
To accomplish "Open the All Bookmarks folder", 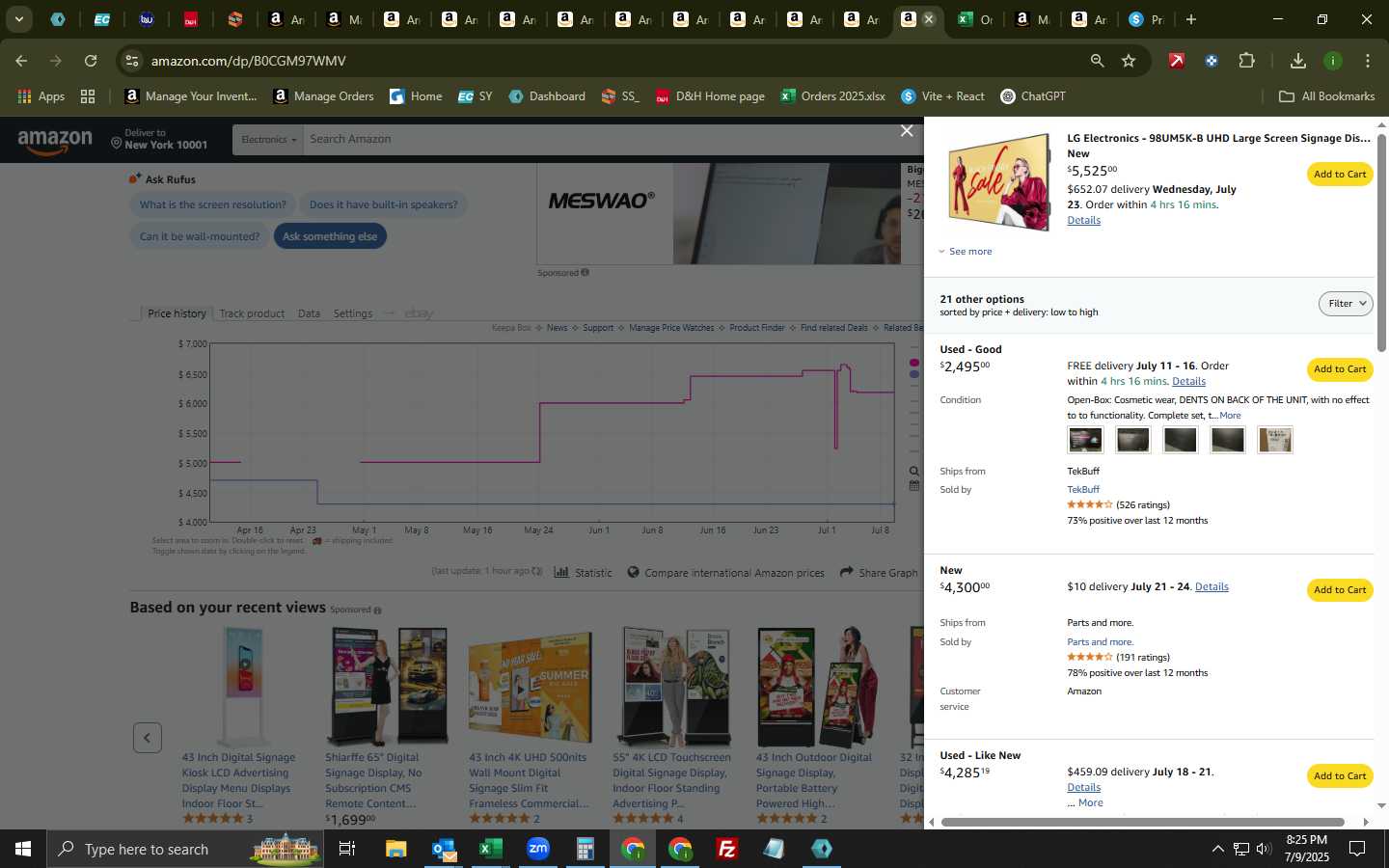I will click(1326, 96).
